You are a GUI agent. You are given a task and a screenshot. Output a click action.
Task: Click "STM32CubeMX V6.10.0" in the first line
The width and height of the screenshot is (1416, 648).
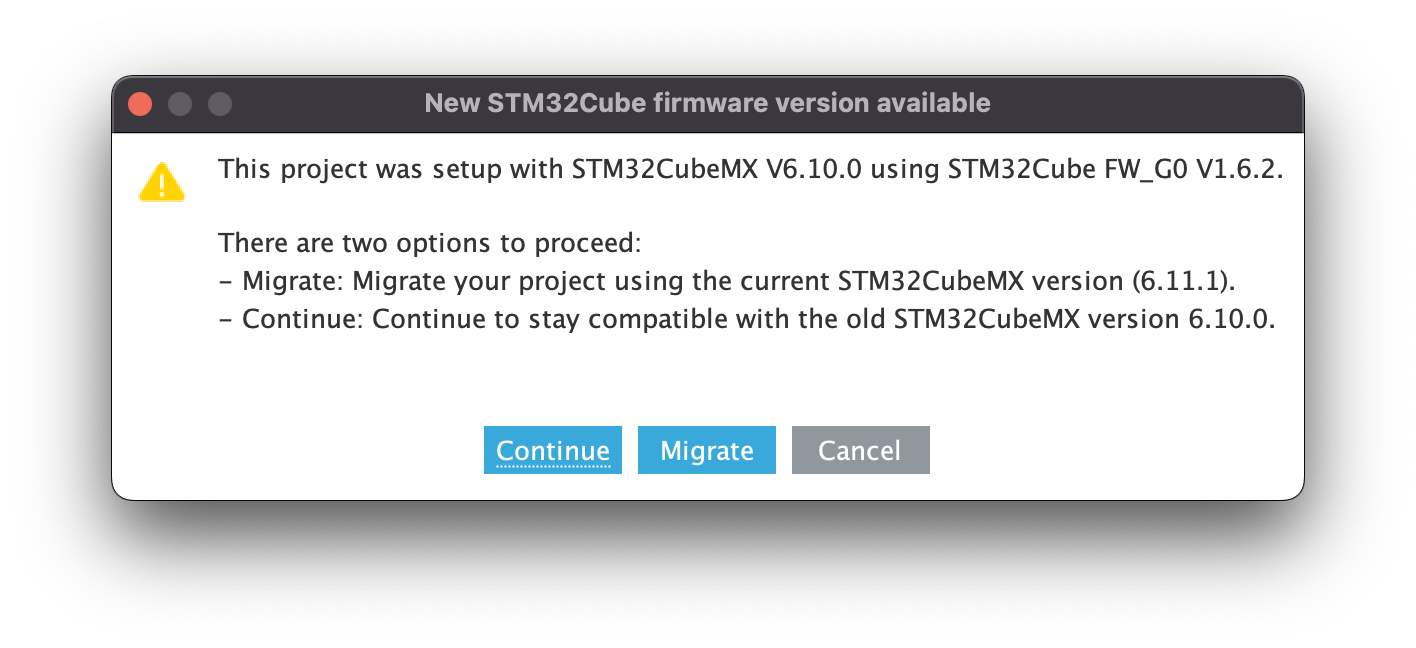(714, 169)
